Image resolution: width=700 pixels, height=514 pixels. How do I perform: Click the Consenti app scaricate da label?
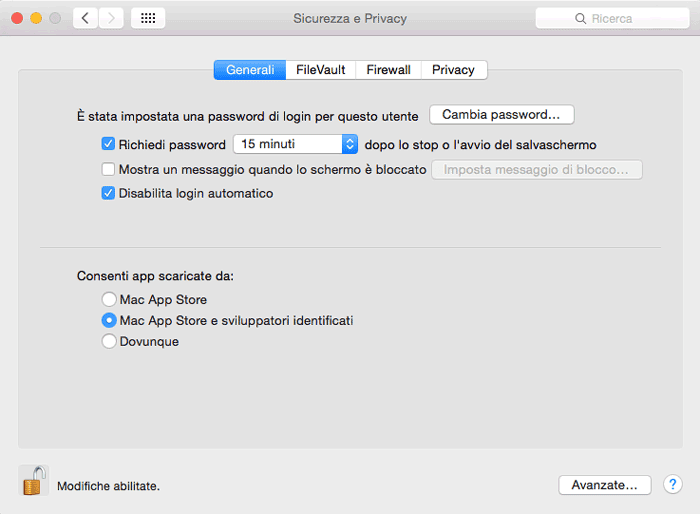coord(155,276)
